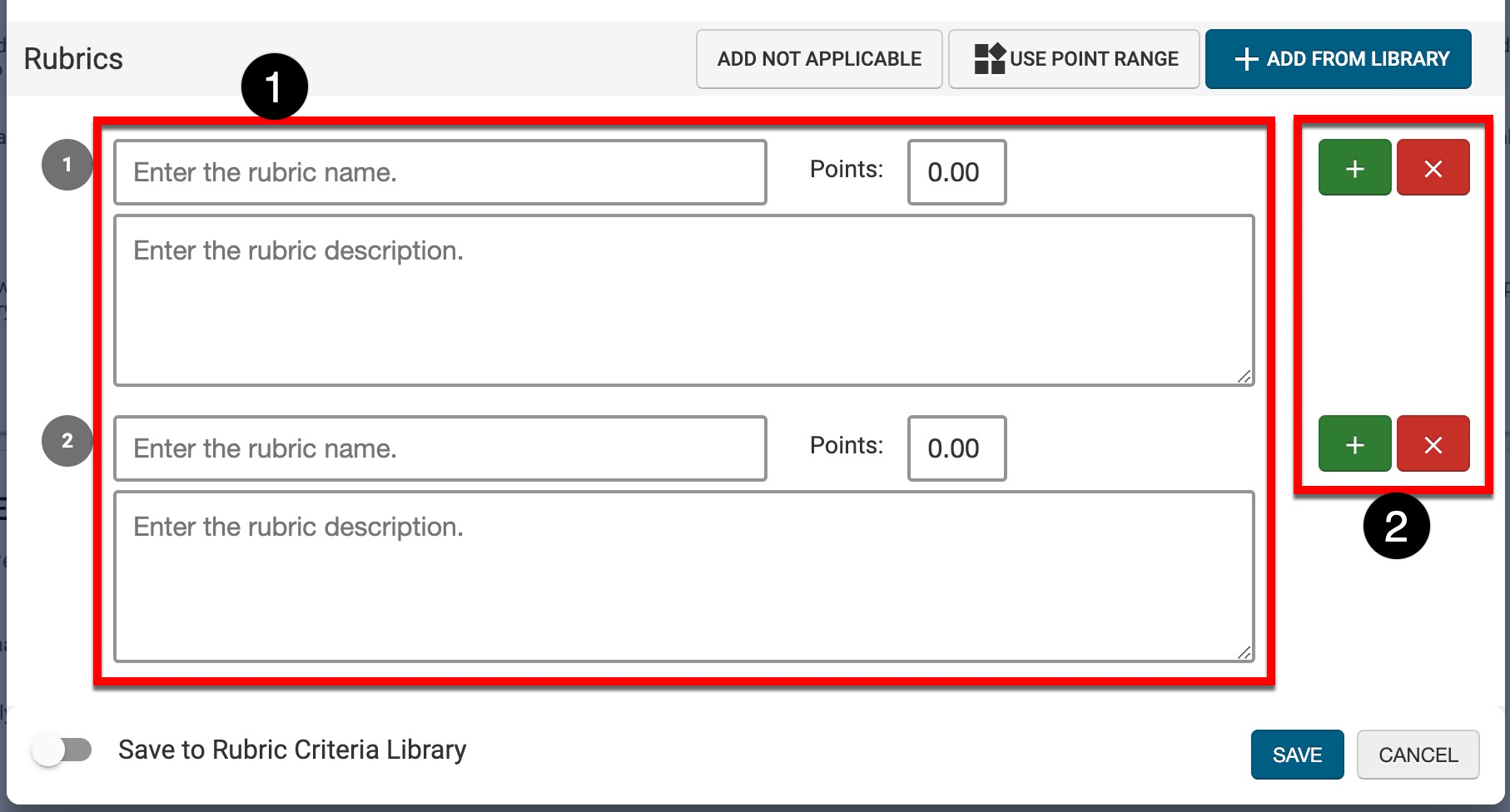Viewport: 1510px width, 812px height.
Task: Click the Points field of rubric 1
Action: [x=956, y=172]
